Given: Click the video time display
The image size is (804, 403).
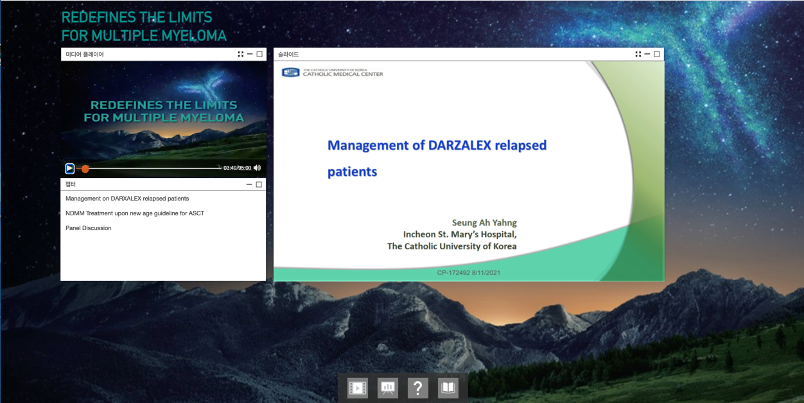Looking at the screenshot, I should tap(237, 168).
